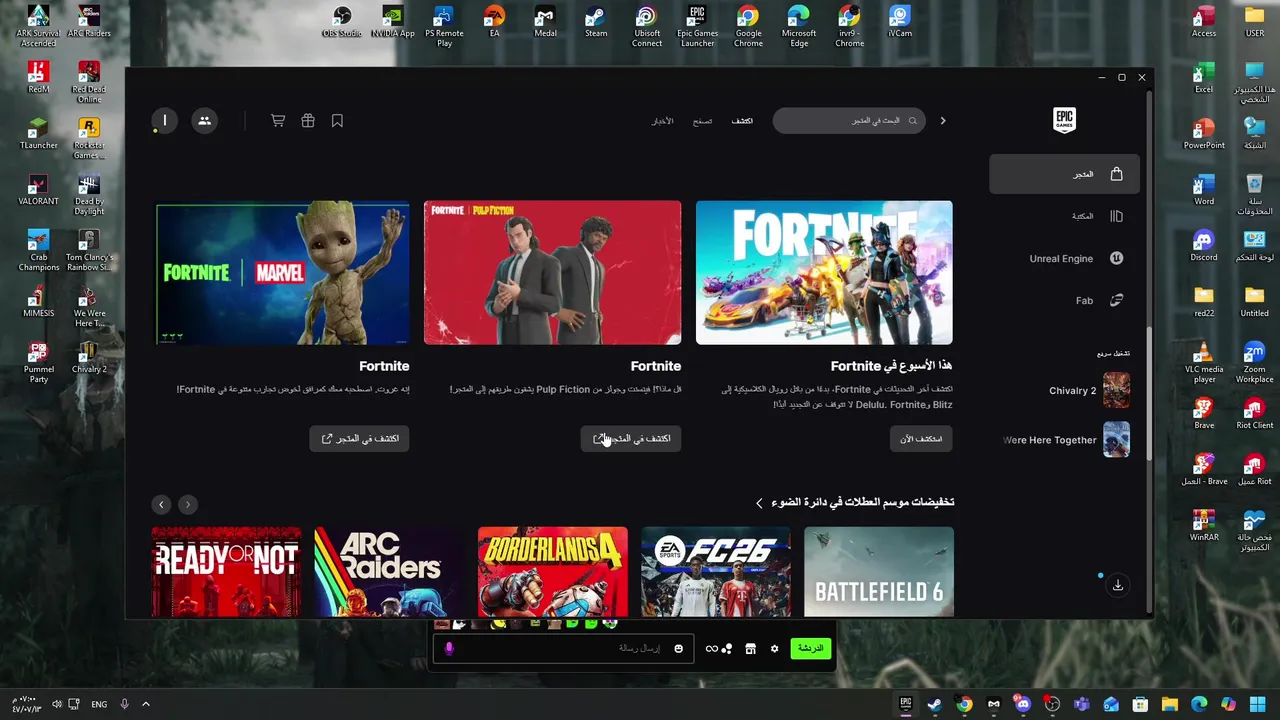Open the Borderlands 4 game card
The width and height of the screenshot is (1280, 720).
(x=553, y=572)
